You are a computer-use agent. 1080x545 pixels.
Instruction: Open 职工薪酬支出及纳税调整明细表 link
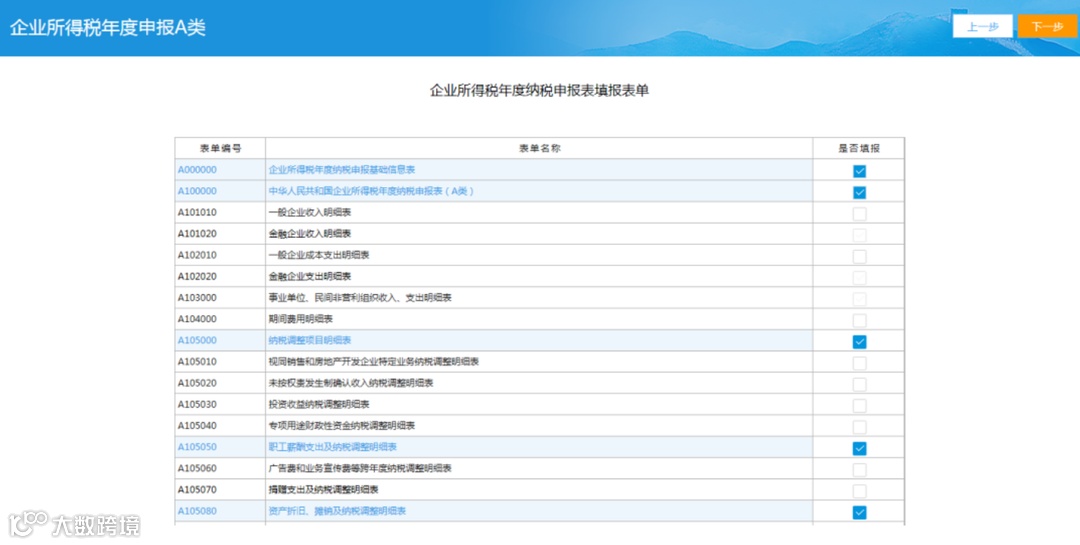tap(333, 447)
